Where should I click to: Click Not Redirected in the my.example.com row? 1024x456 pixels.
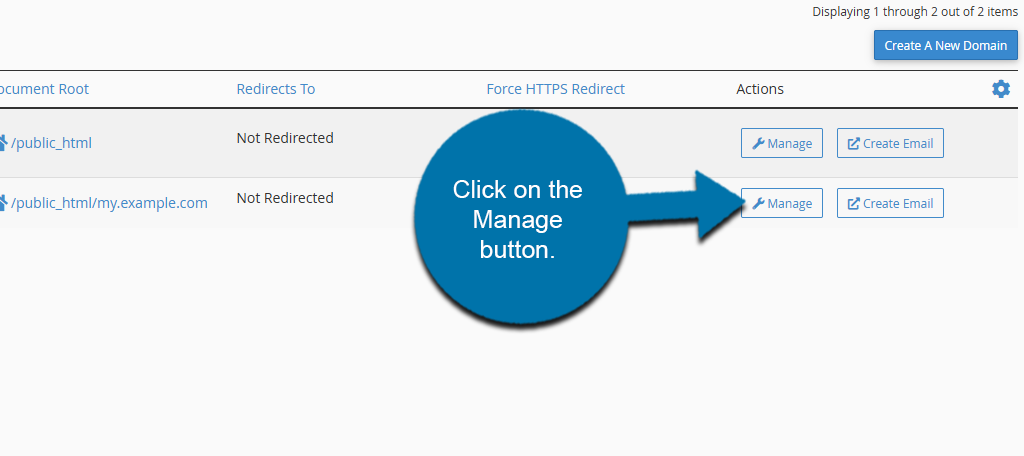click(285, 198)
